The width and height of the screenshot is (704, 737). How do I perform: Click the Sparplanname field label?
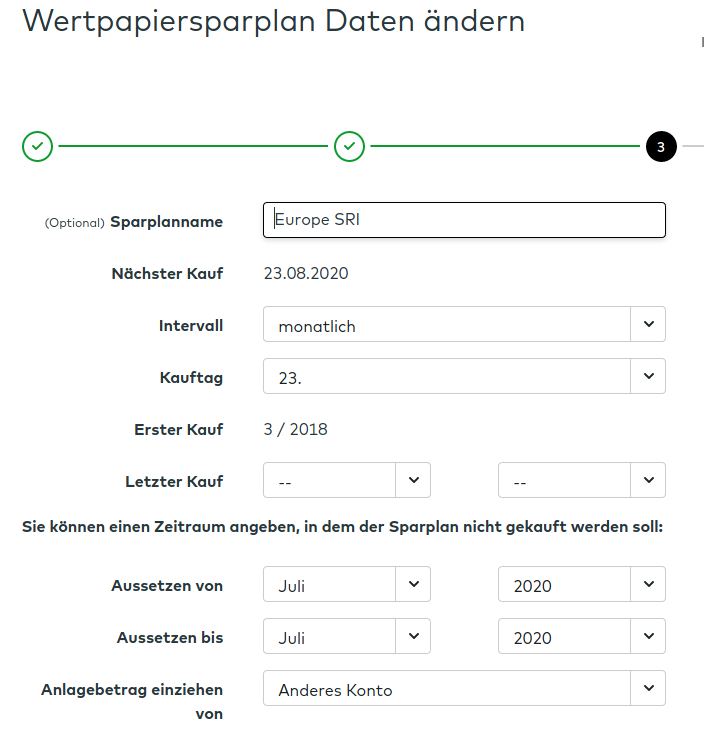pyautogui.click(x=166, y=222)
